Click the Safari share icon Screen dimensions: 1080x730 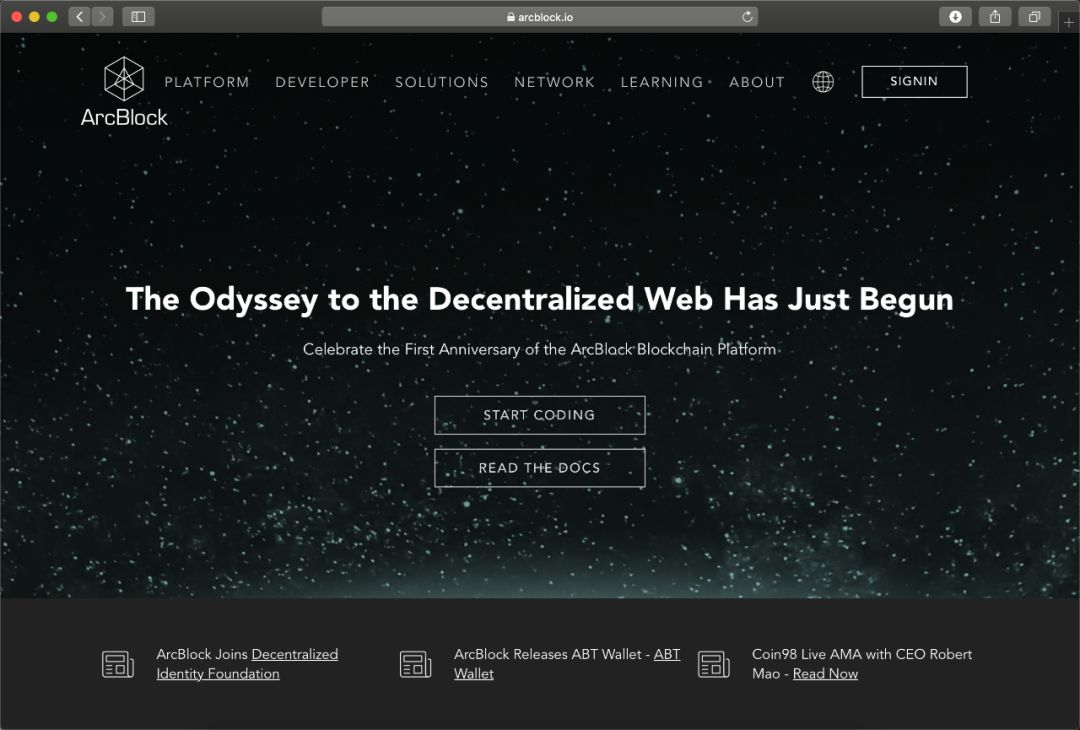click(x=995, y=17)
